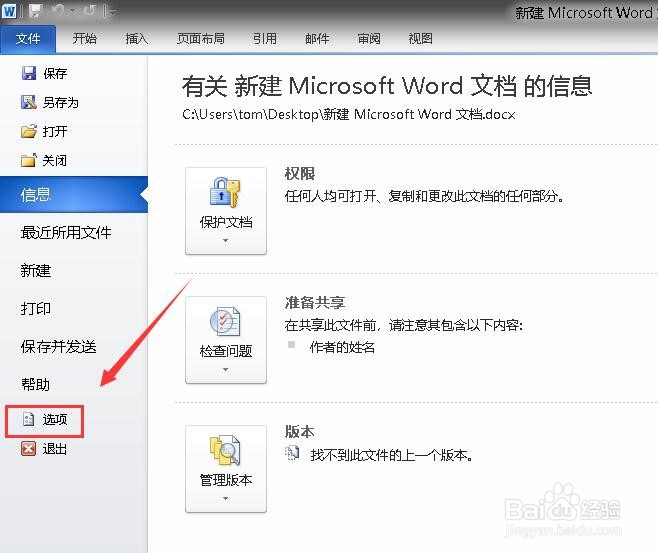Click the 作者的姓名 list entry
658x553 pixels.
coord(342,347)
